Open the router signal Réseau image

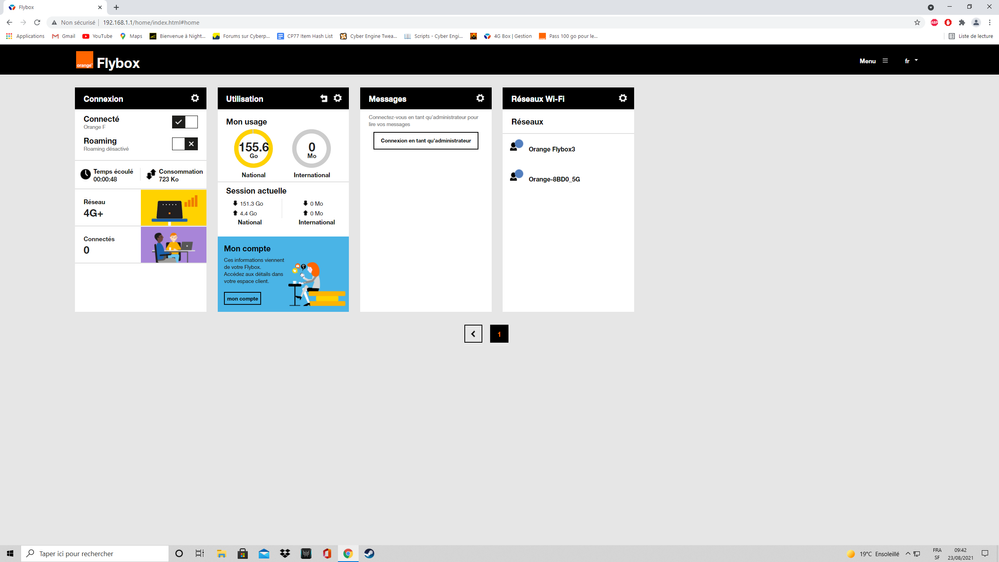tap(173, 208)
